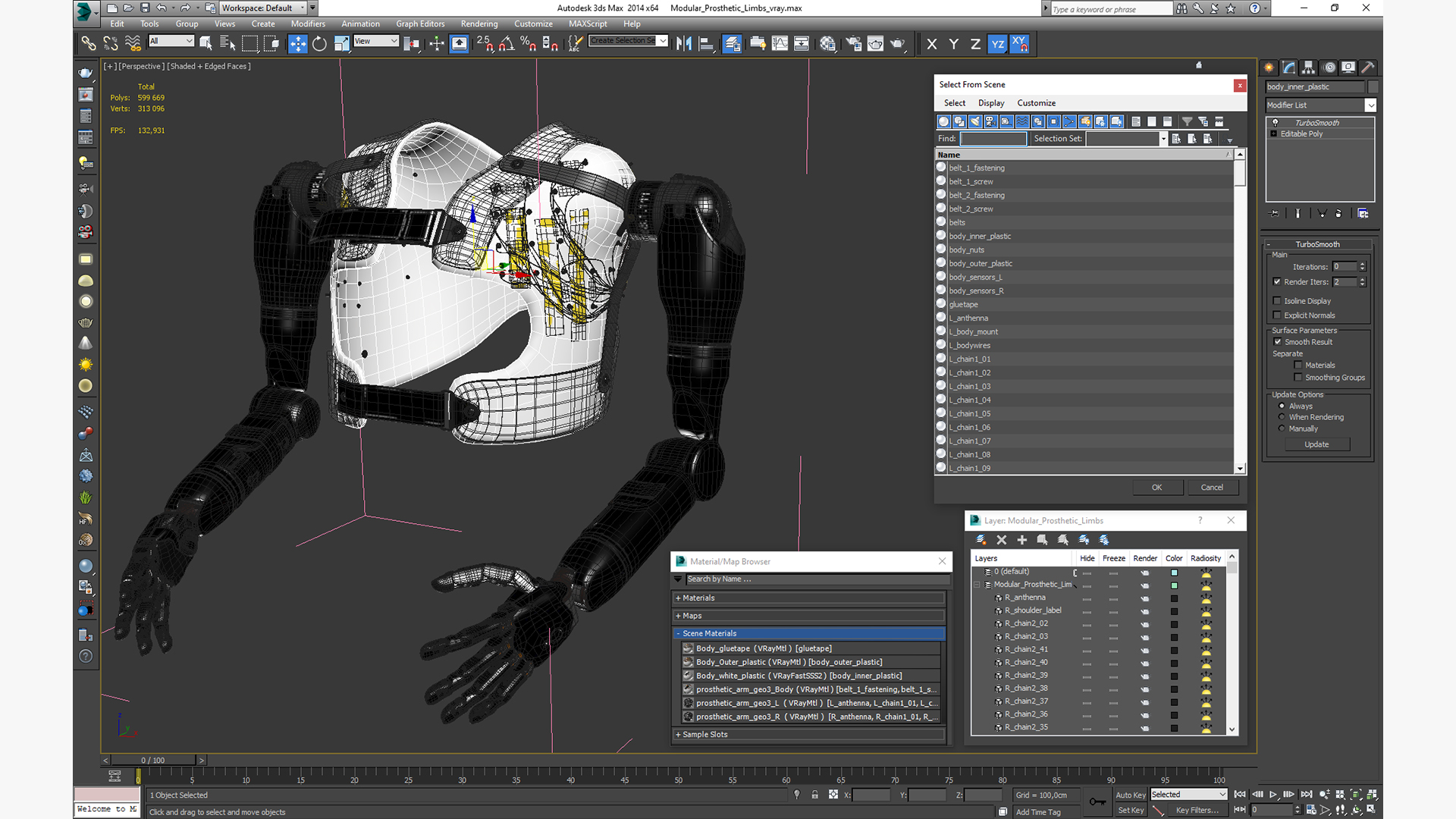
Task: Open the Utilities hammer panel tab
Action: click(x=1367, y=67)
